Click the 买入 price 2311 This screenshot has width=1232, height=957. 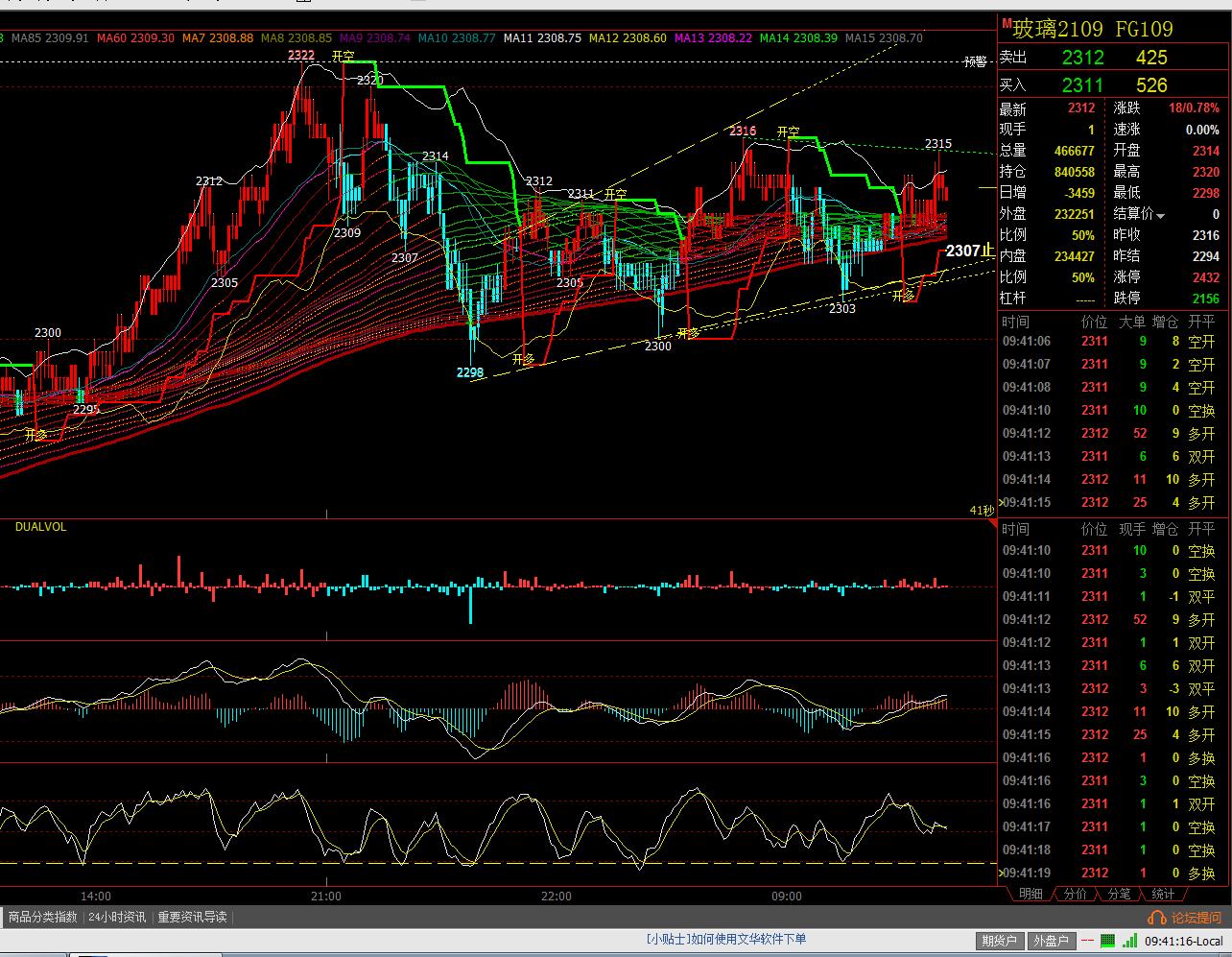1083,85
